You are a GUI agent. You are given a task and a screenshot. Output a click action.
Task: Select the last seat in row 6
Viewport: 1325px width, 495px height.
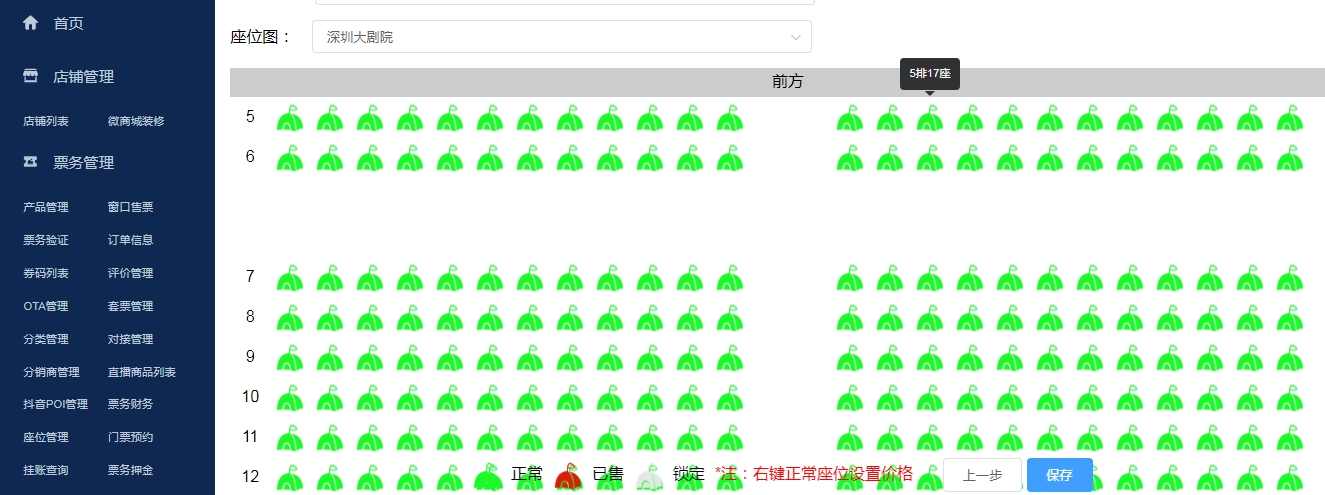pyautogui.click(x=1290, y=159)
